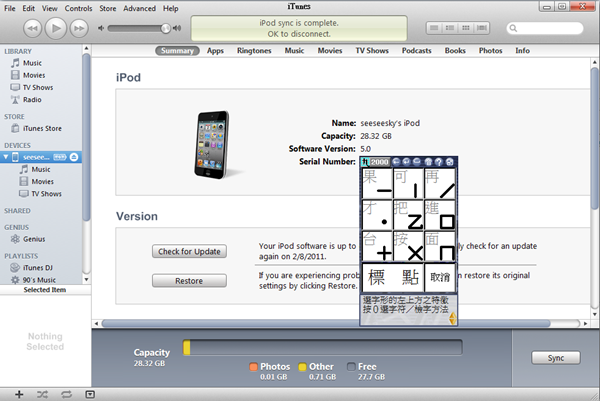Switch to the Books tab
The image size is (600, 401).
pos(455,51)
